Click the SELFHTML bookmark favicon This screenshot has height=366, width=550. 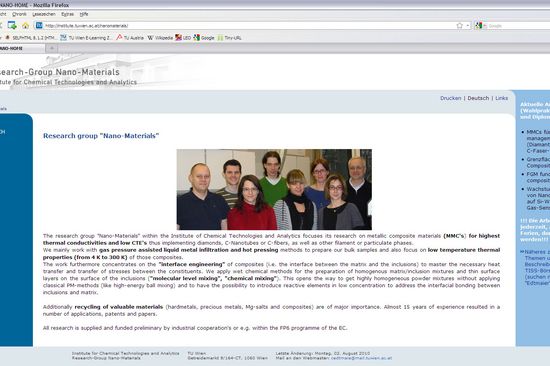[x=7, y=38]
